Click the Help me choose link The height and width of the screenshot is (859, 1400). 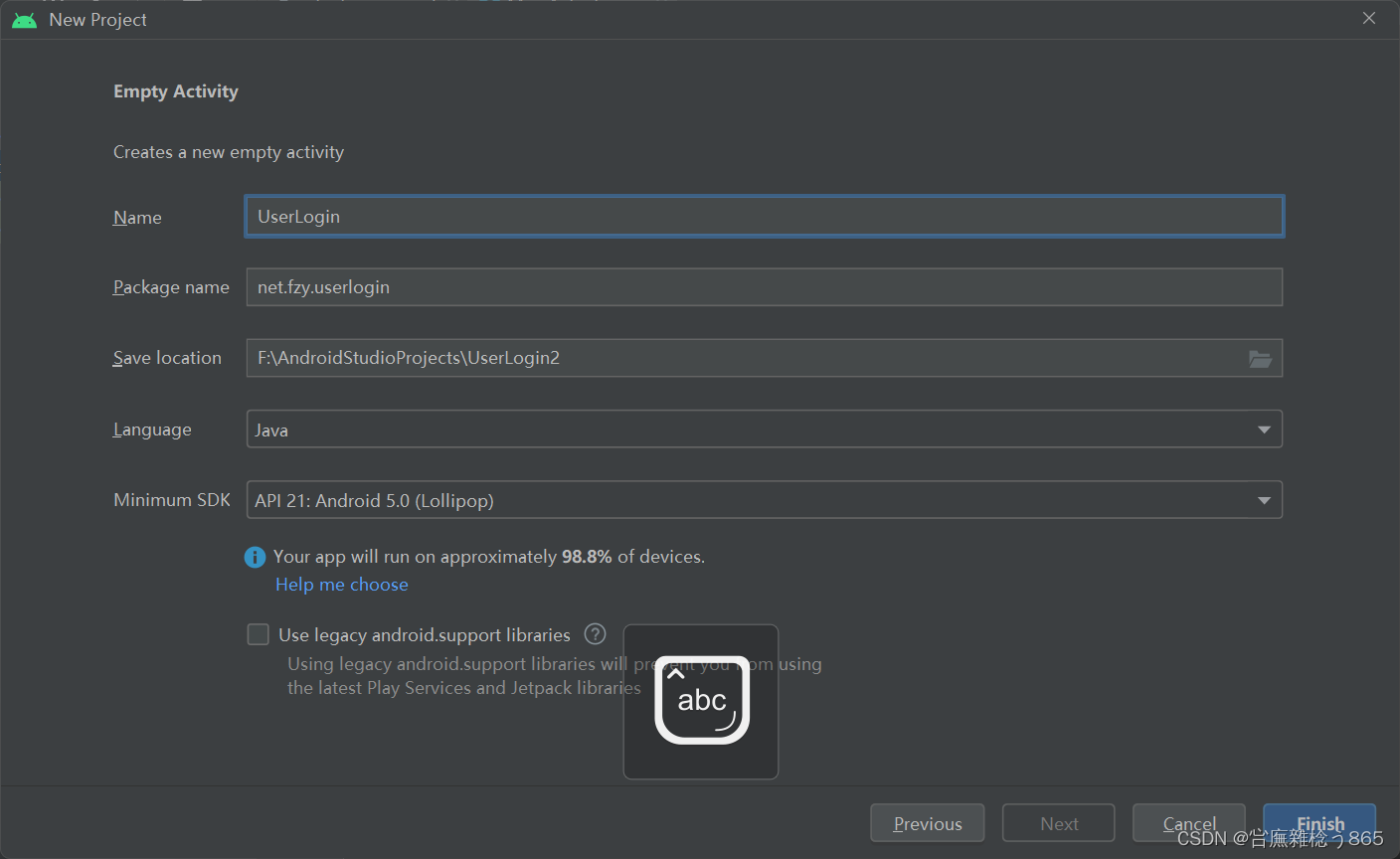click(342, 585)
